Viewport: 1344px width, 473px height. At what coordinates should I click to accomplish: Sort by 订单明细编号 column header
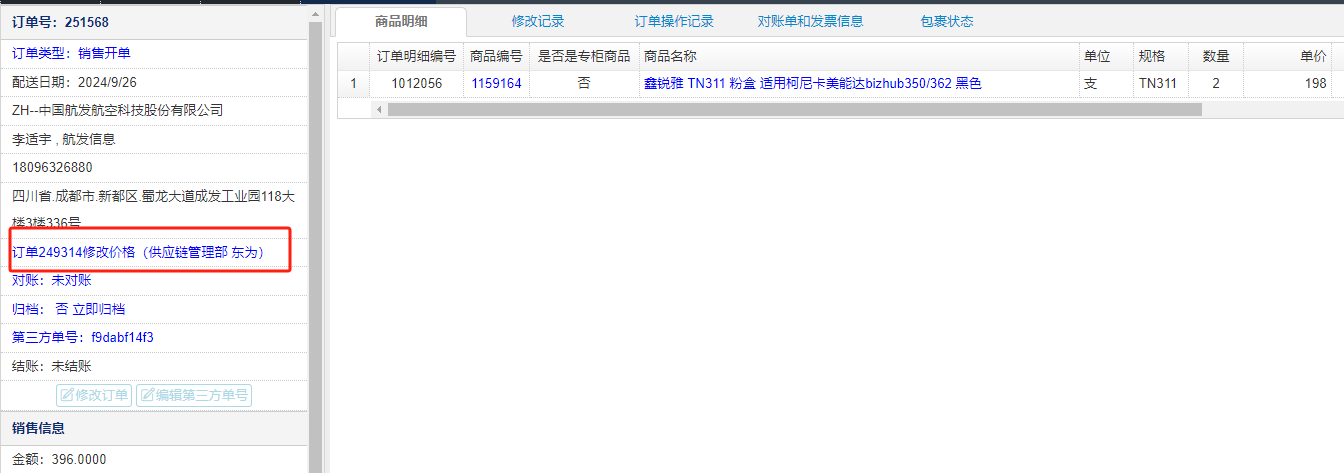[x=416, y=56]
